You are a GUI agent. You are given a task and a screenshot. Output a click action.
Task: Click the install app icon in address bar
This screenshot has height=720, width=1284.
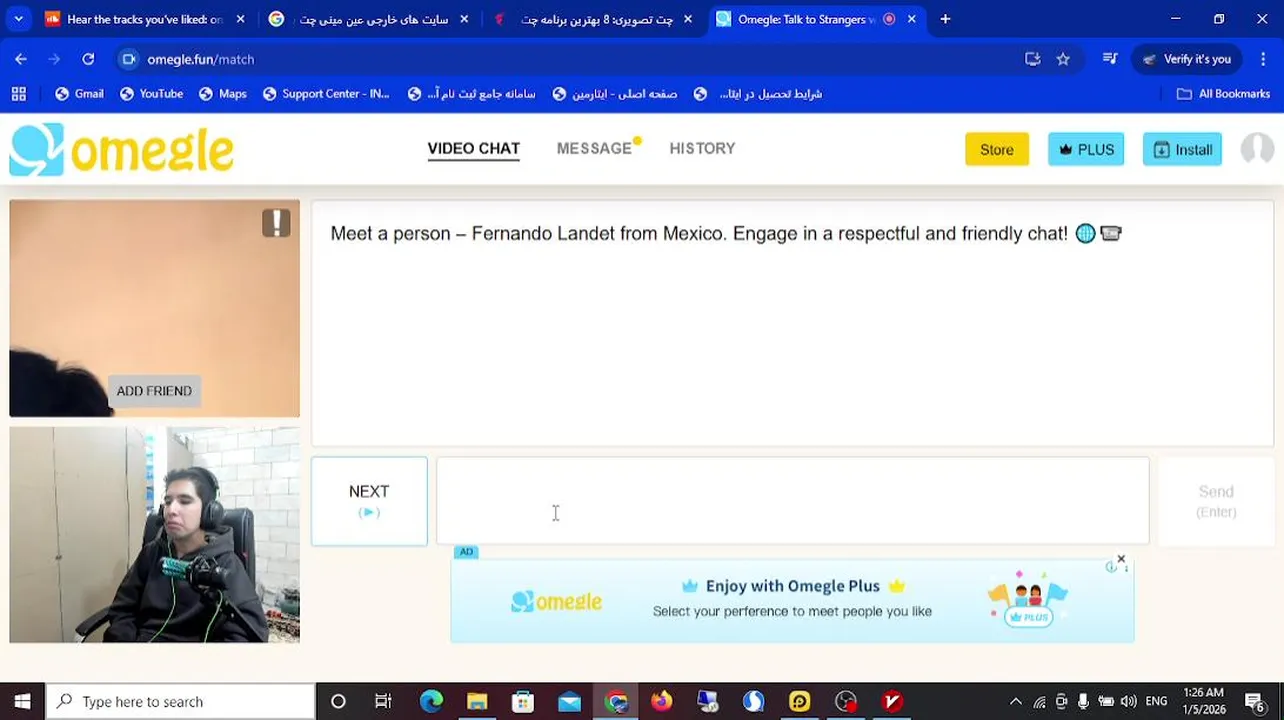click(x=1033, y=59)
